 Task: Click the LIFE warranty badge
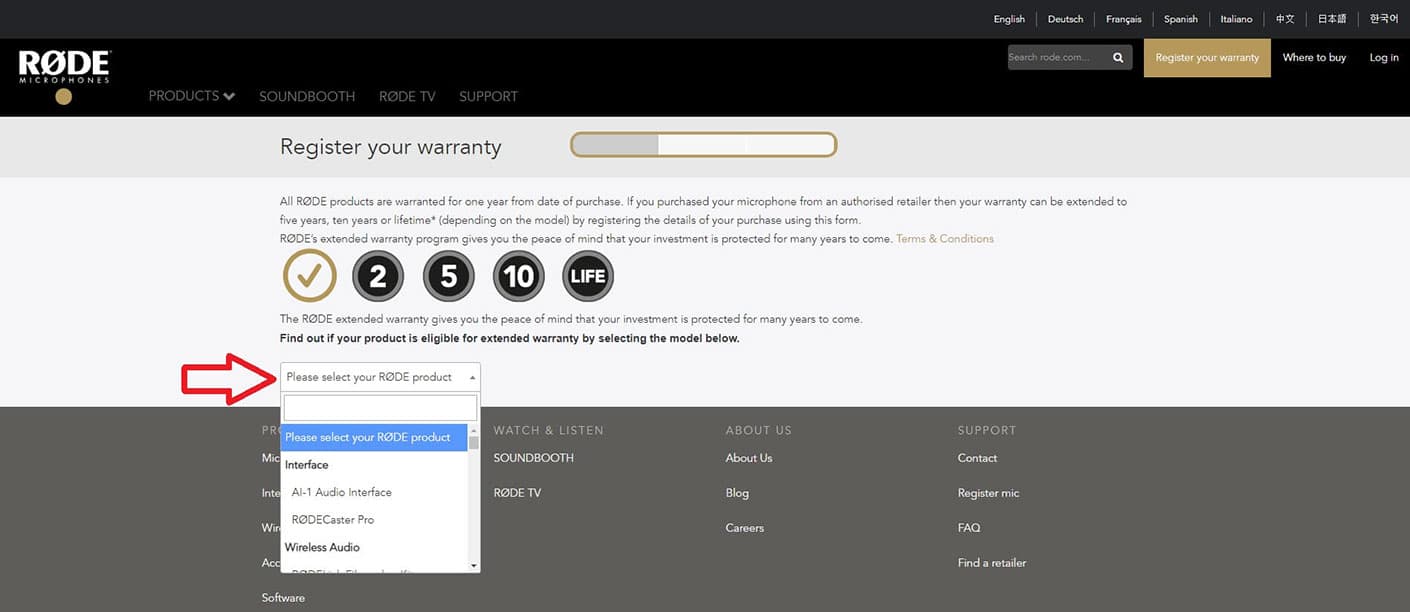588,276
